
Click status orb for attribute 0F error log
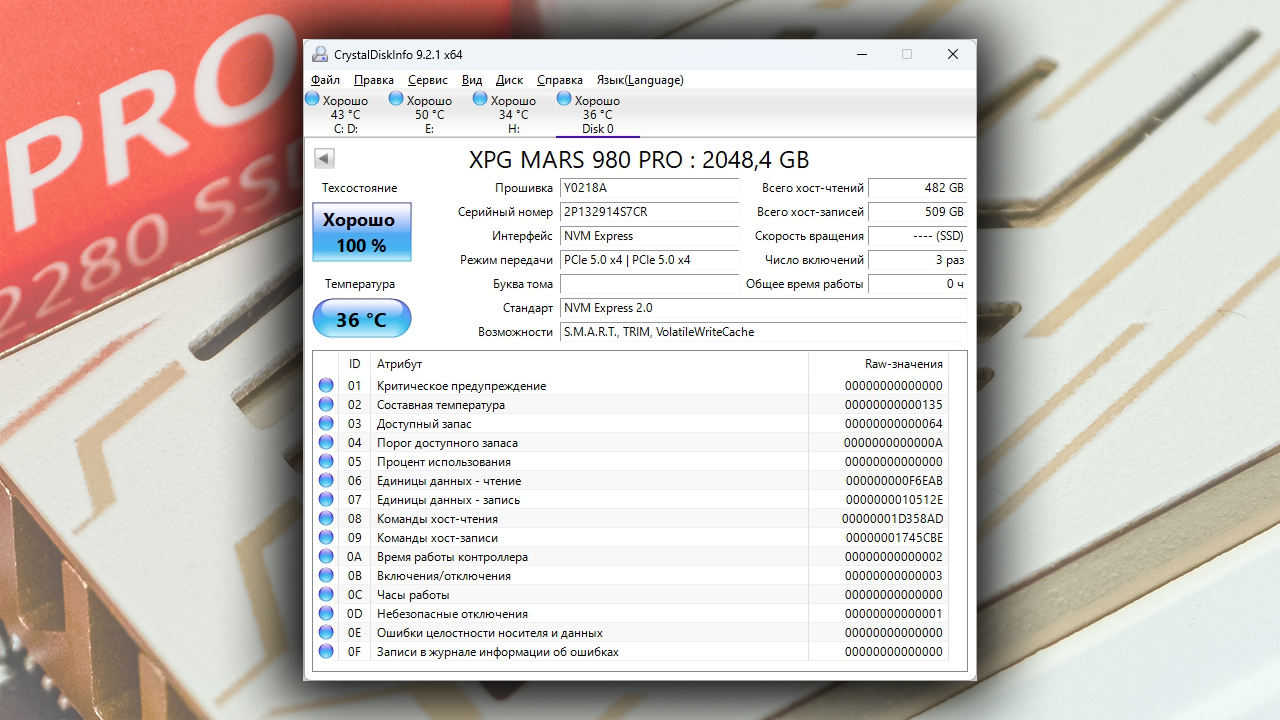326,652
